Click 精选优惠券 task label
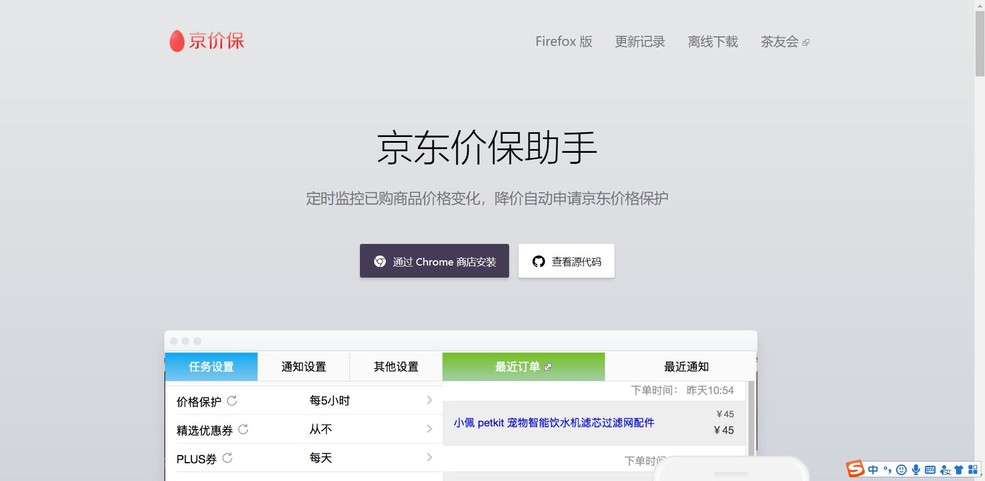985x481 pixels. [x=204, y=430]
